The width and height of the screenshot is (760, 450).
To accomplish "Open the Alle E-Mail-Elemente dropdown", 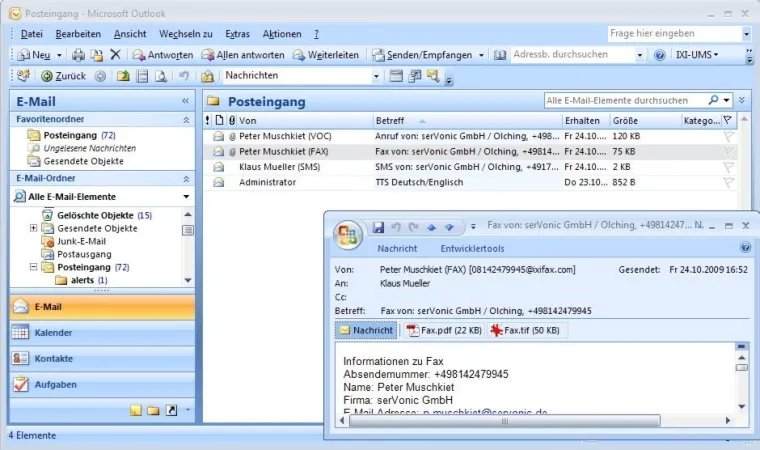I will click(186, 197).
